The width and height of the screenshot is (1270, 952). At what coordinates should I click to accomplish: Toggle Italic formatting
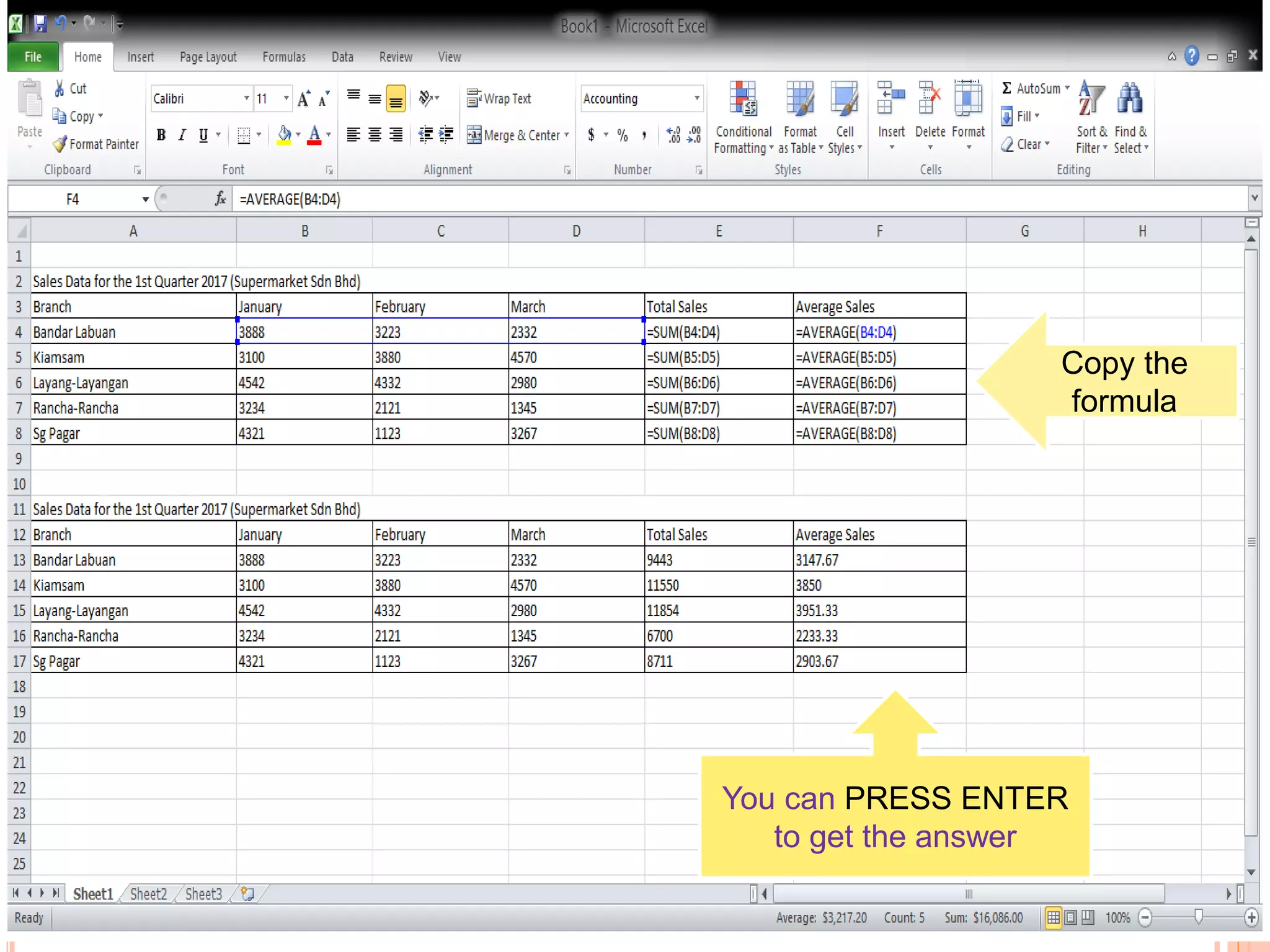pos(182,134)
